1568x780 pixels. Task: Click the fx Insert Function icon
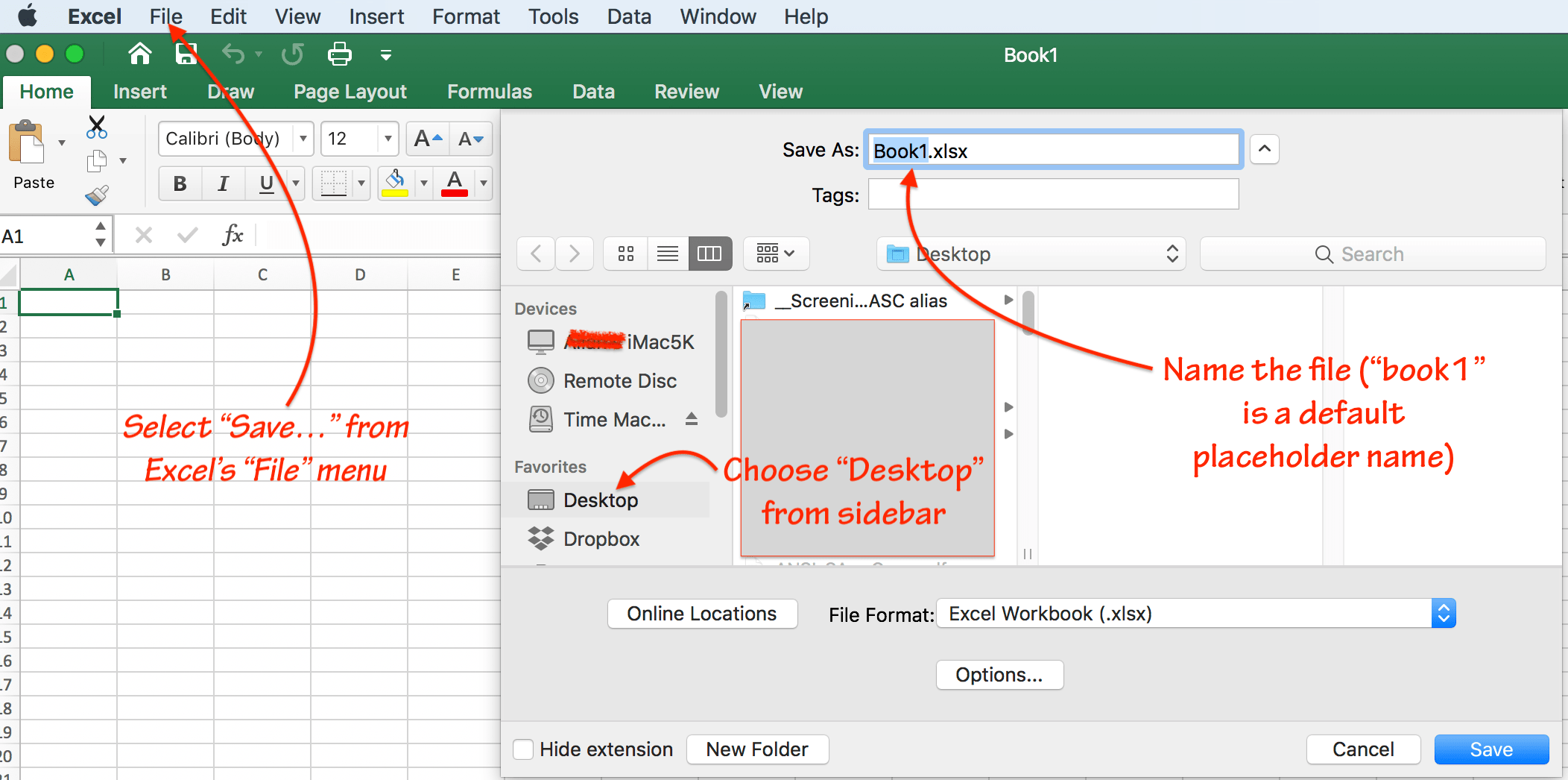click(233, 236)
